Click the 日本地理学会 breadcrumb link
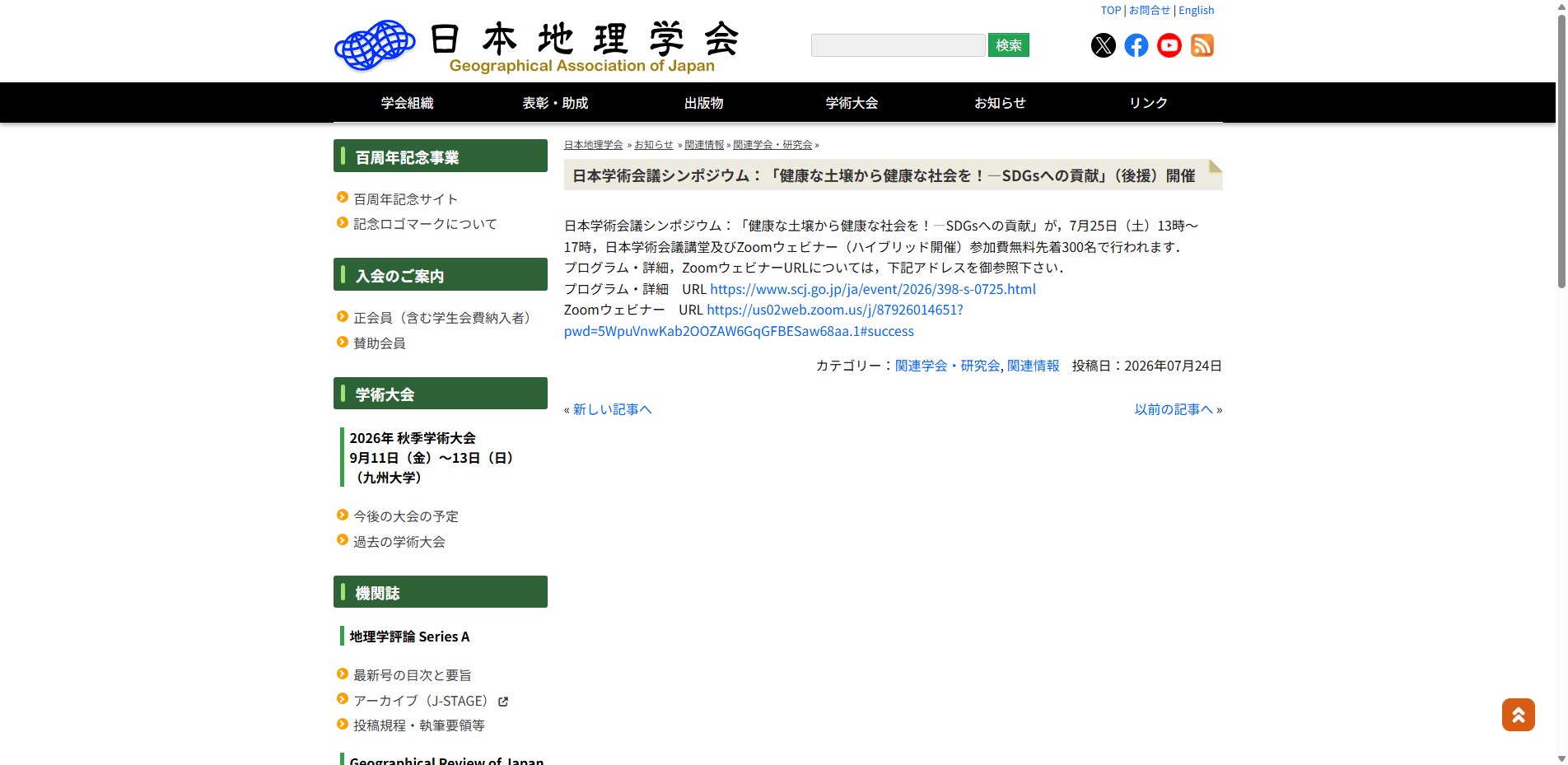The image size is (1568, 765). (593, 145)
